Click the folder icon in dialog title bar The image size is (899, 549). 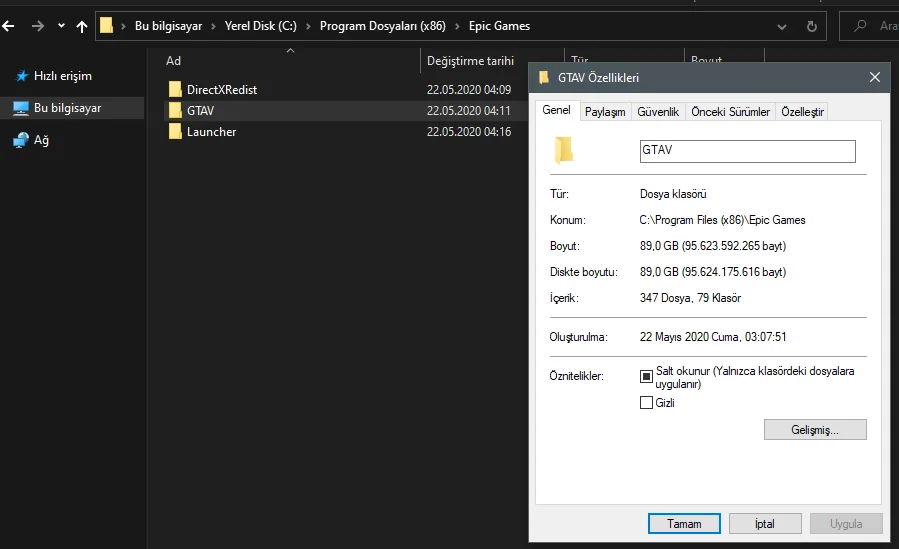click(x=544, y=77)
